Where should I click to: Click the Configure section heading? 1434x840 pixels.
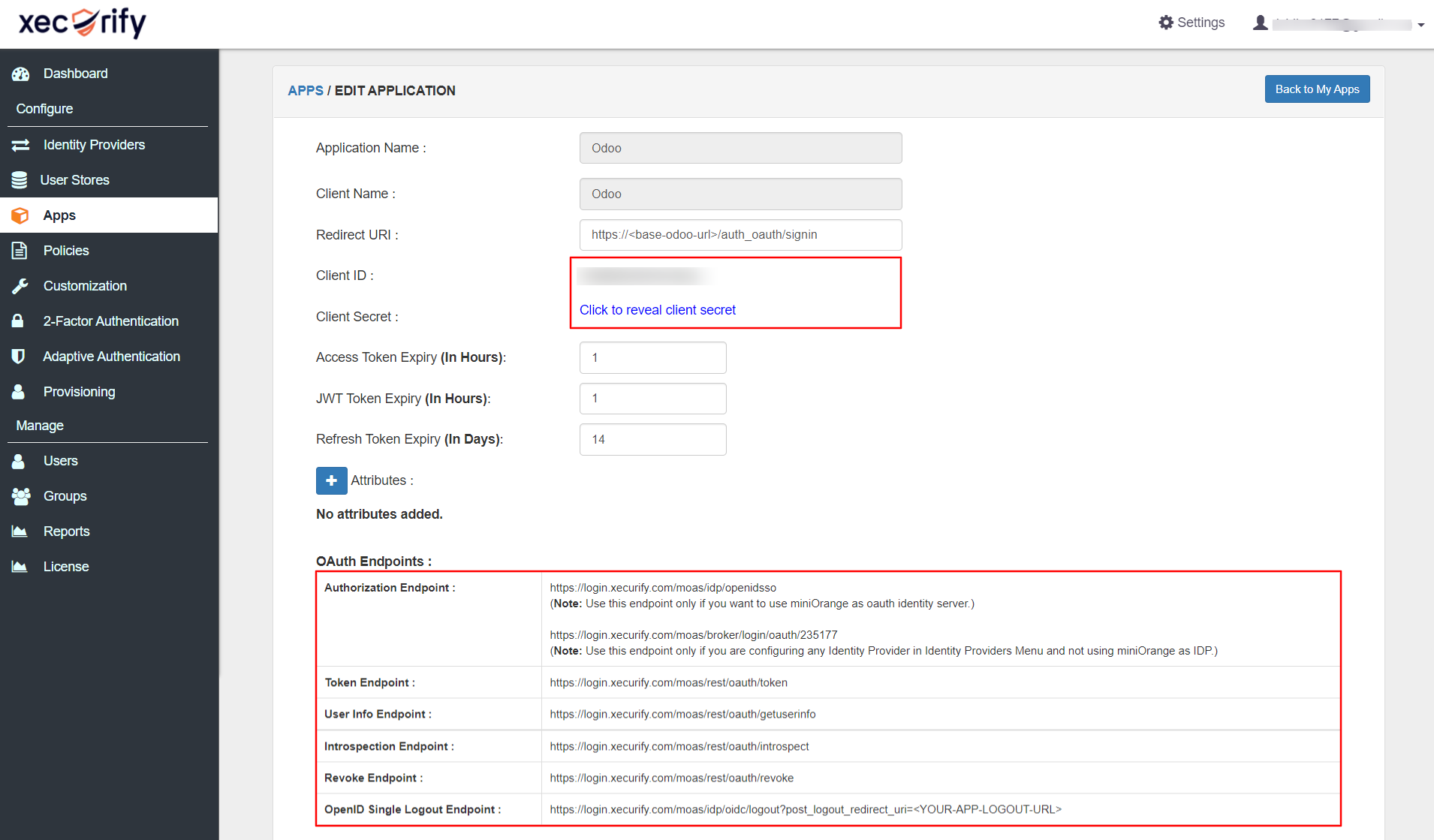pos(44,109)
